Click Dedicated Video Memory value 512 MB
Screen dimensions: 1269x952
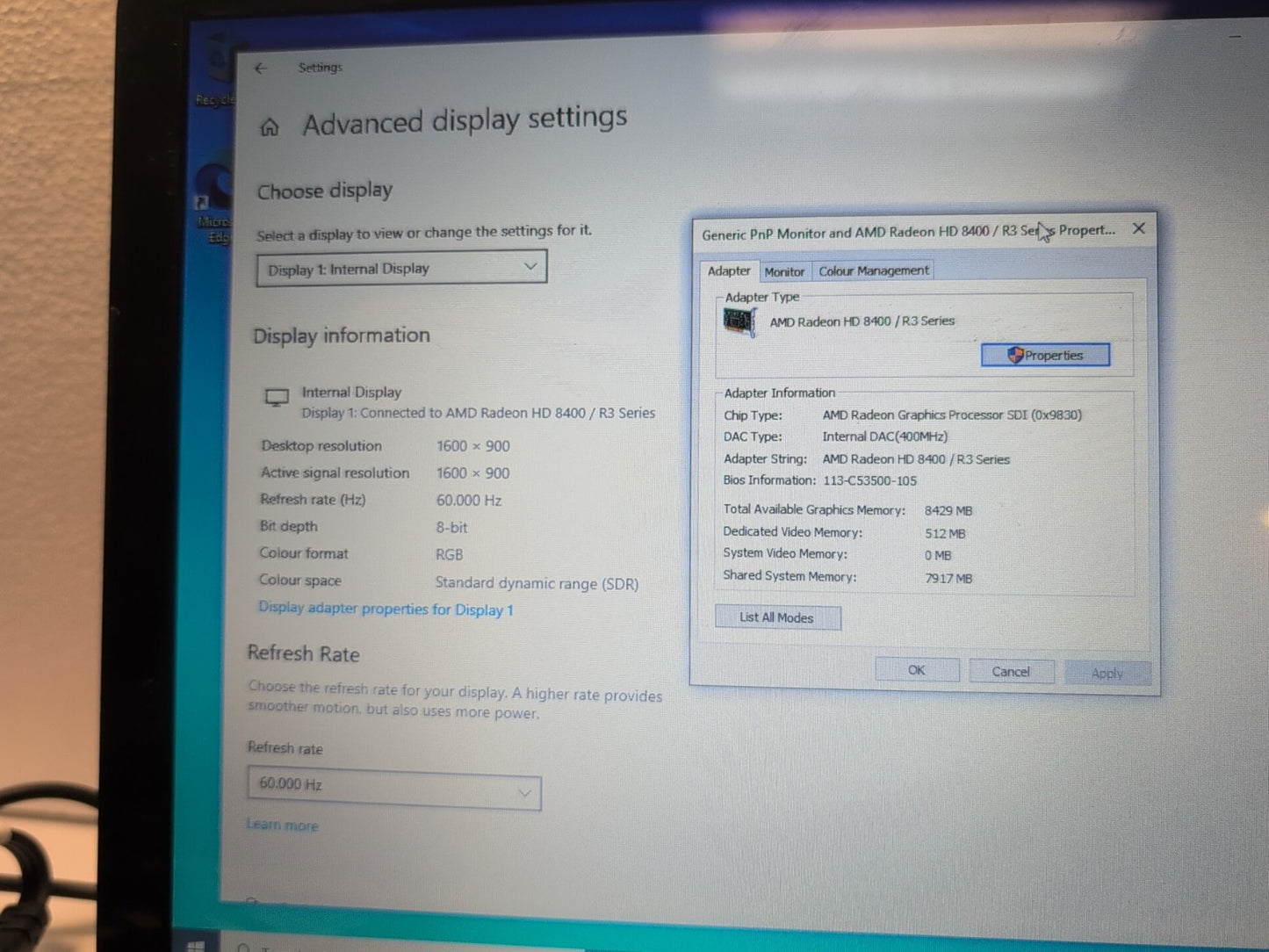click(x=945, y=533)
